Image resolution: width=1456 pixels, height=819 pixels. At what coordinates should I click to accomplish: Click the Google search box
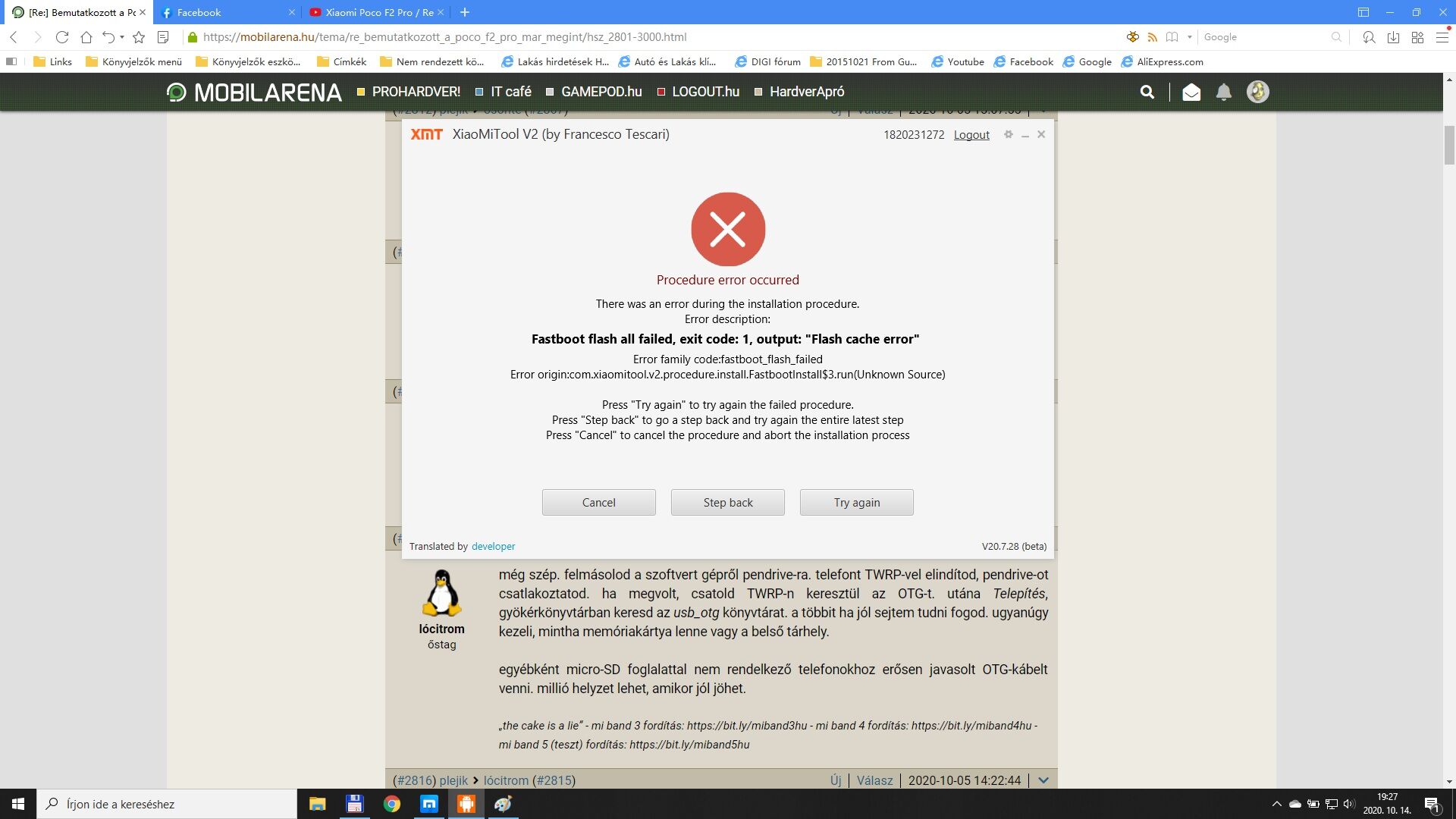[1265, 36]
